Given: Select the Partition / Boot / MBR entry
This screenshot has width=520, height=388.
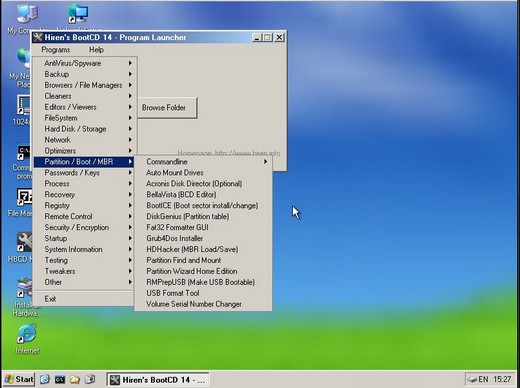Looking at the screenshot, I should [x=84, y=162].
